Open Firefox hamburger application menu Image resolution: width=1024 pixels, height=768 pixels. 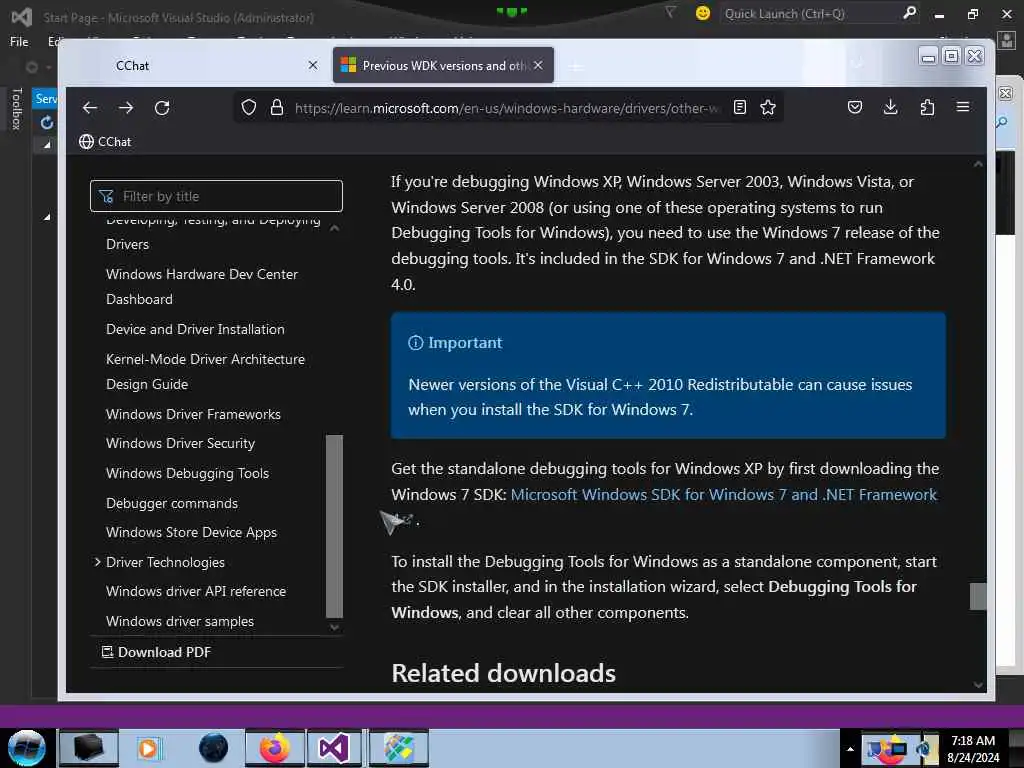[x=963, y=106]
